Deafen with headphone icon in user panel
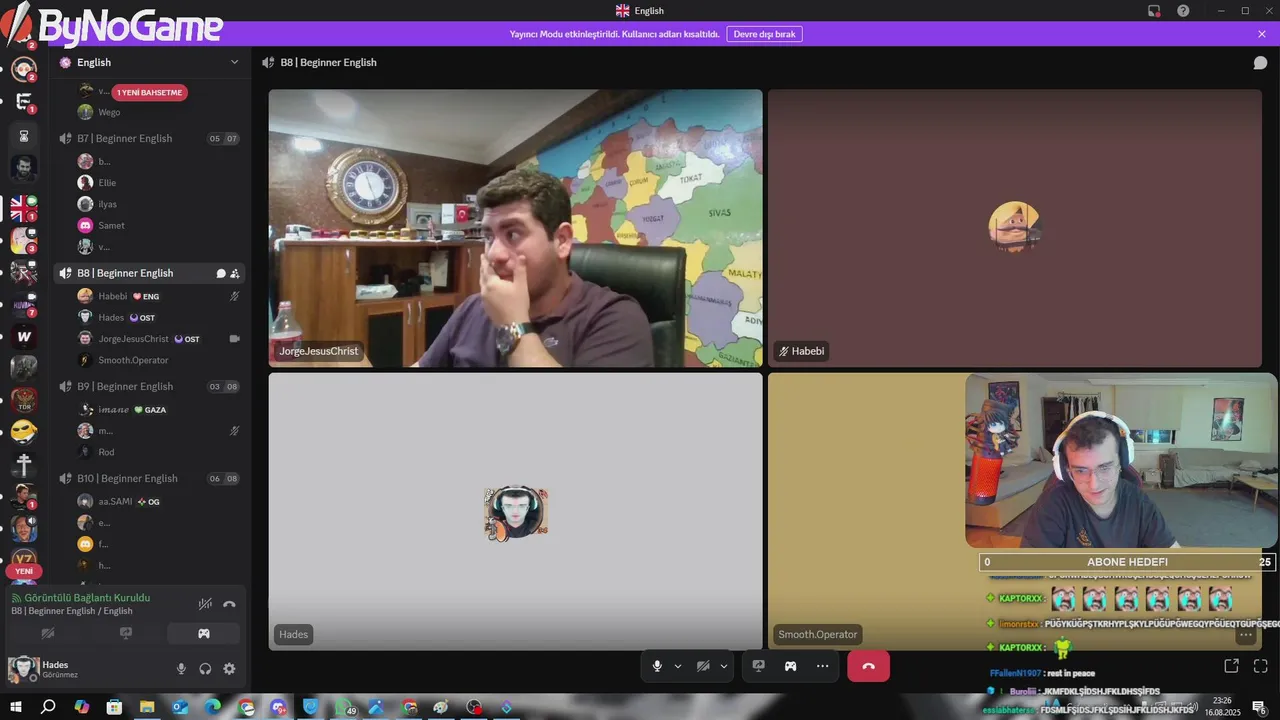Viewport: 1280px width, 720px height. 205,669
